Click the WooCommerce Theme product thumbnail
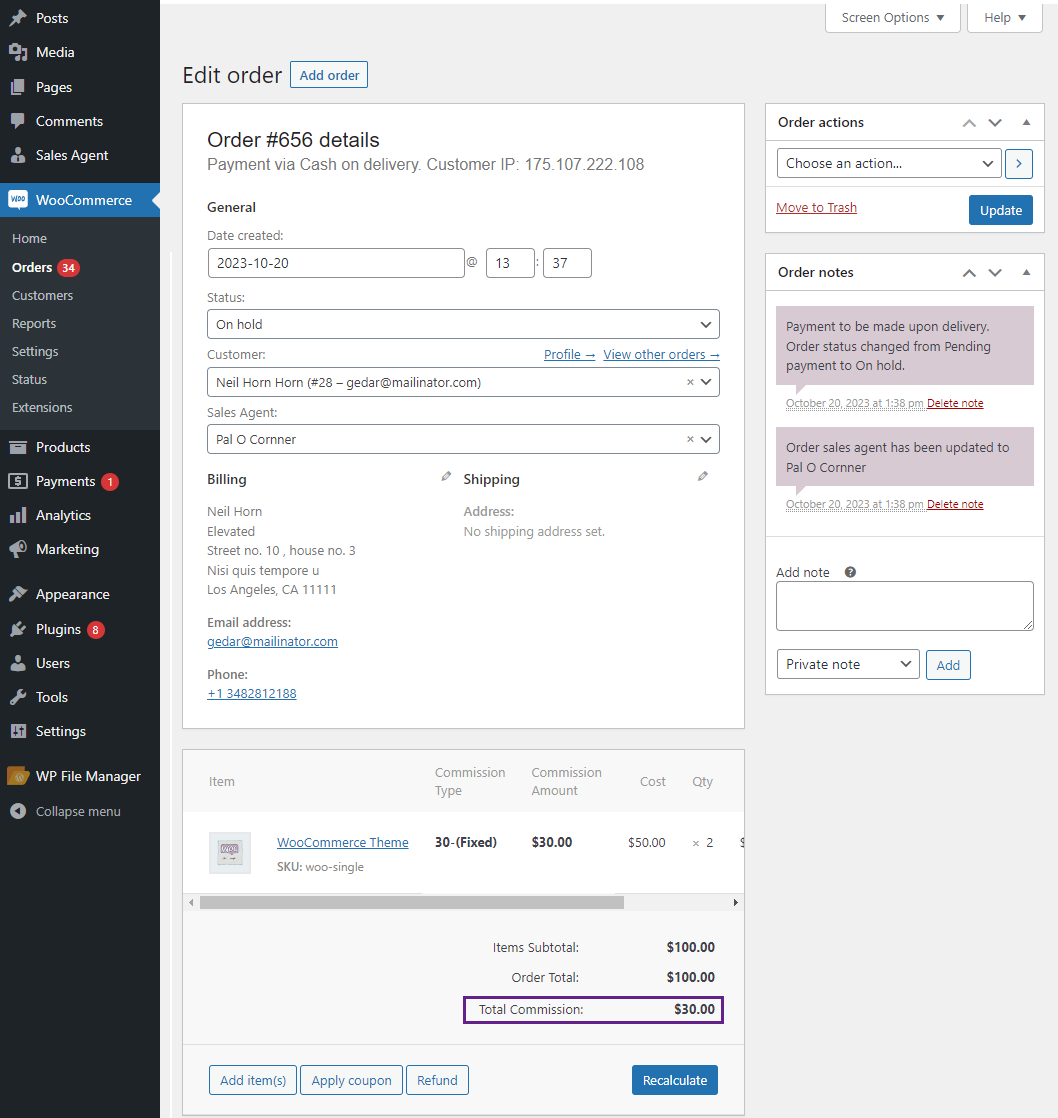1058x1118 pixels. click(230, 853)
